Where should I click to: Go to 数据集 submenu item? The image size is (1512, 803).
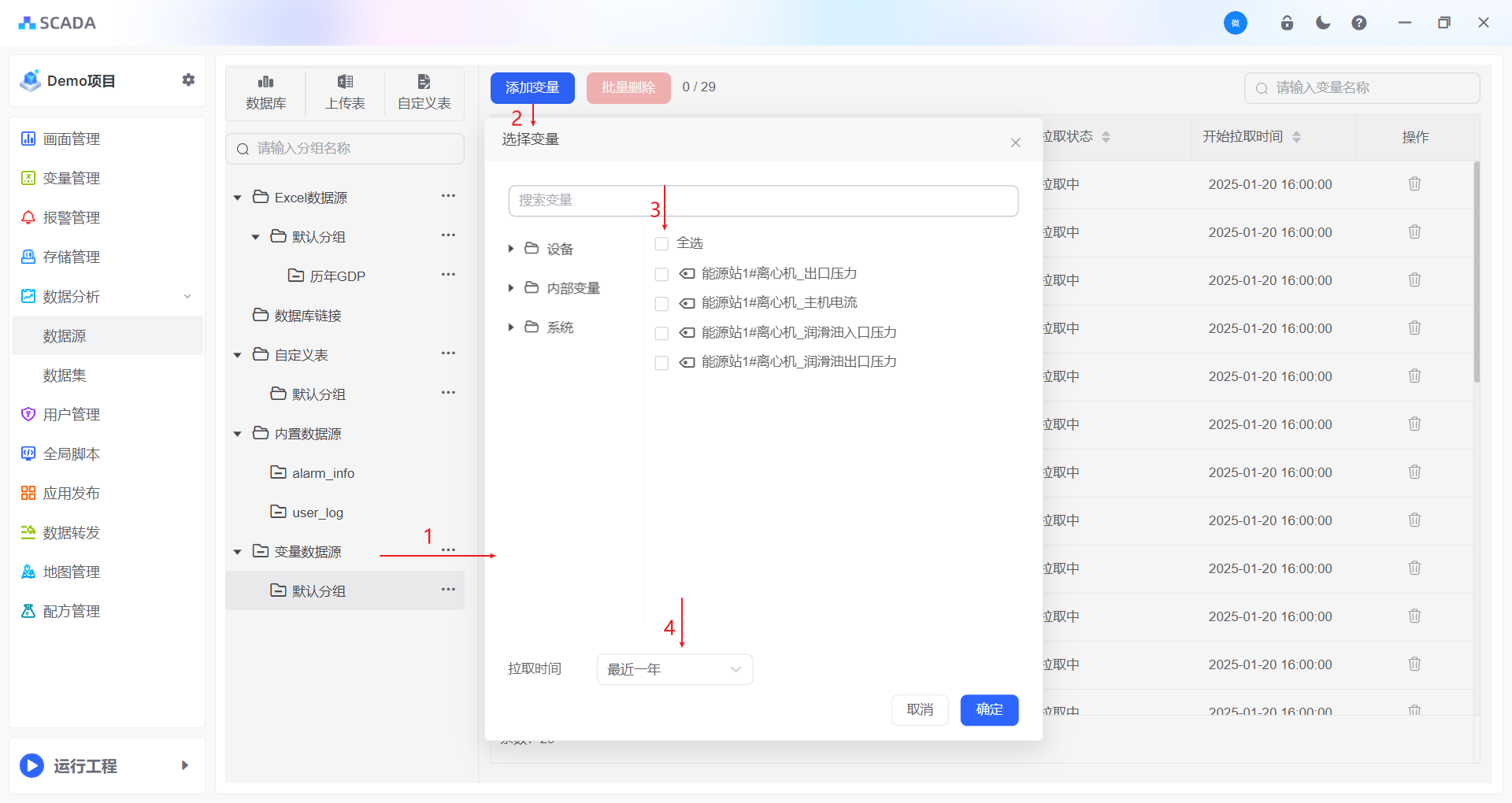(65, 376)
